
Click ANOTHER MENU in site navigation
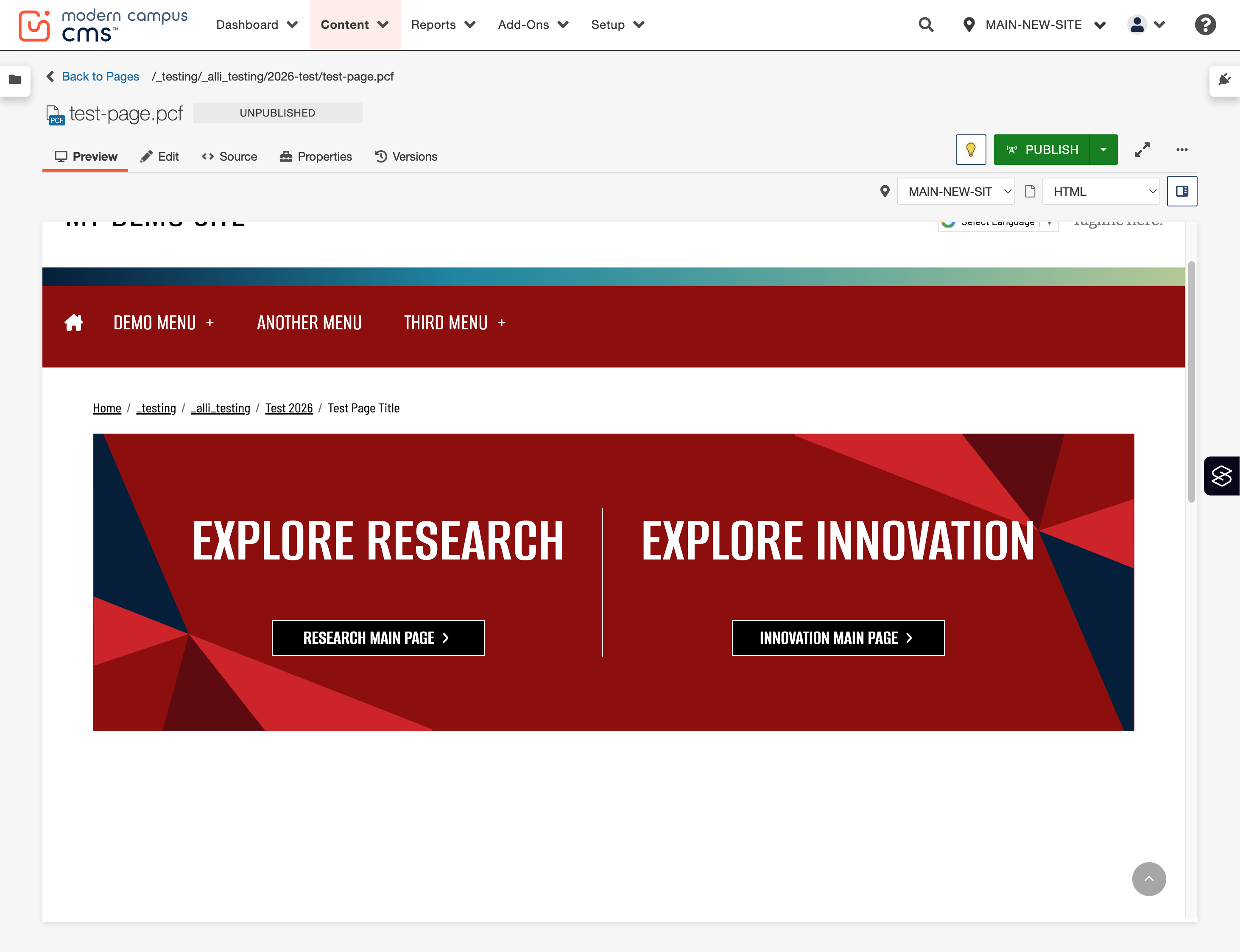pyautogui.click(x=309, y=323)
